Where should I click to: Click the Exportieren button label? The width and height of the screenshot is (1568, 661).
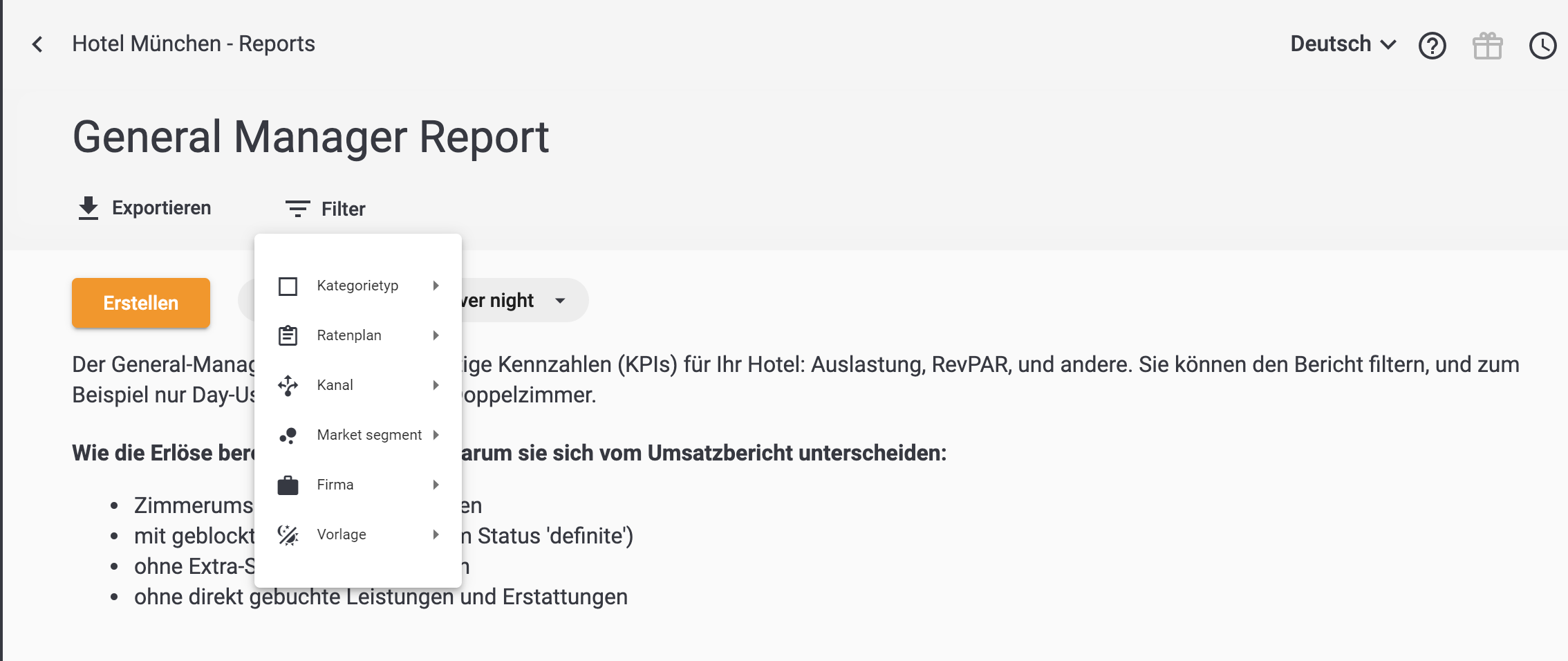point(161,208)
